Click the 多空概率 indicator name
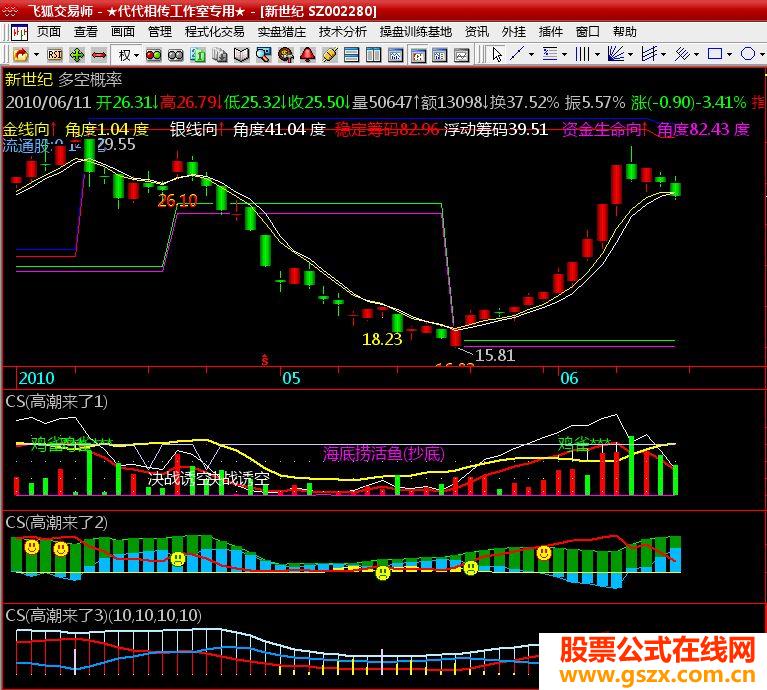This screenshot has height=690, width=767. (x=90, y=79)
